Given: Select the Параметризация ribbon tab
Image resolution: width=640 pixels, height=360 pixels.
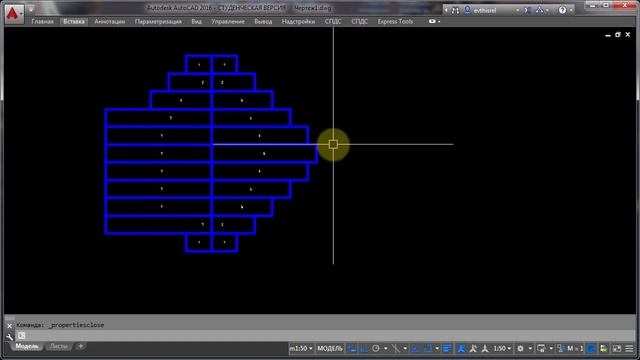Looking at the screenshot, I should coord(158,22).
